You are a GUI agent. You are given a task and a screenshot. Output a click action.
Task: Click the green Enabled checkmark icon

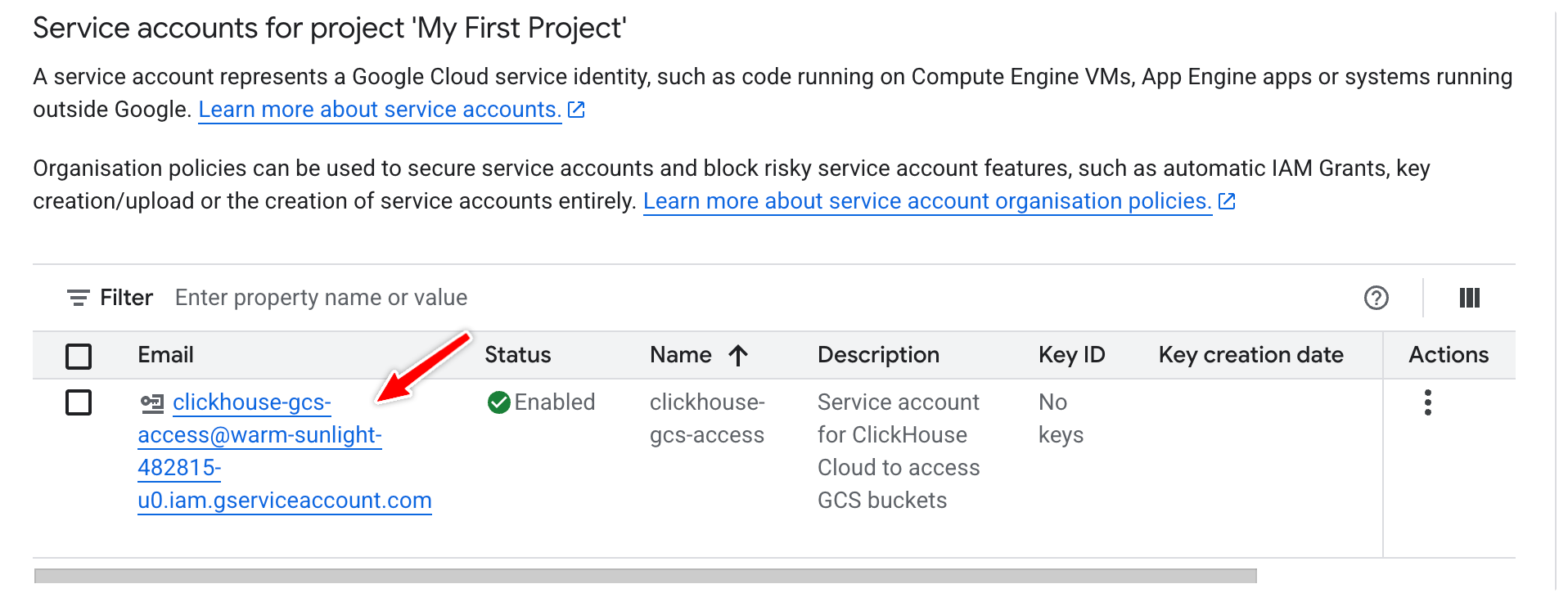[498, 402]
